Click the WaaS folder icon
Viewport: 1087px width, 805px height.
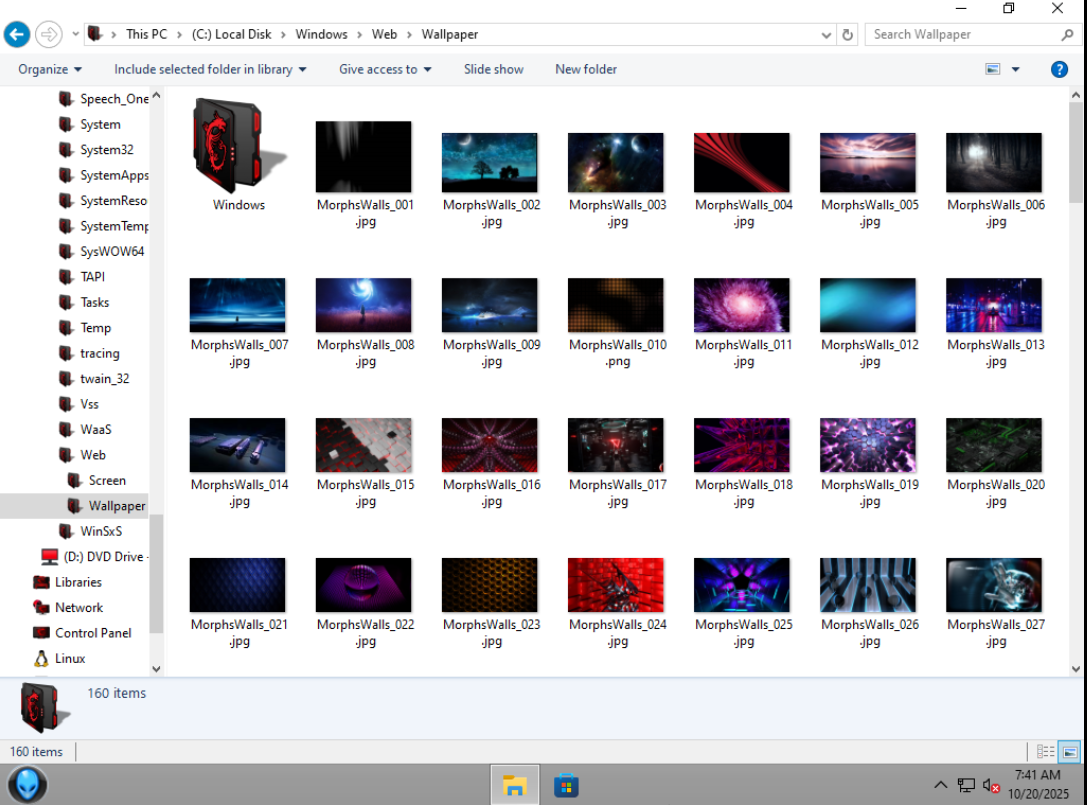point(66,430)
